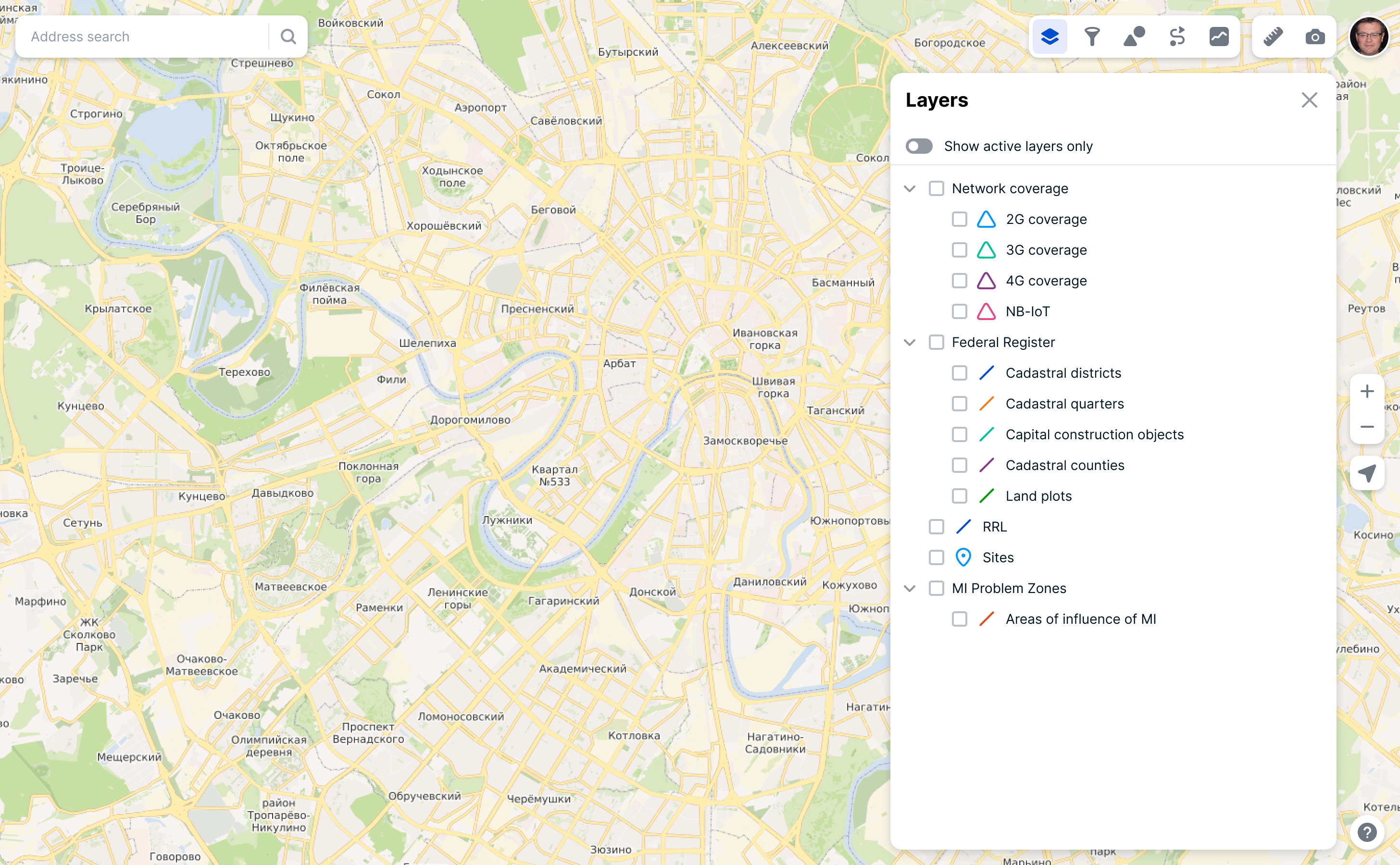This screenshot has width=1400, height=865.
Task: Click the filter funnel icon
Action: pos(1091,37)
